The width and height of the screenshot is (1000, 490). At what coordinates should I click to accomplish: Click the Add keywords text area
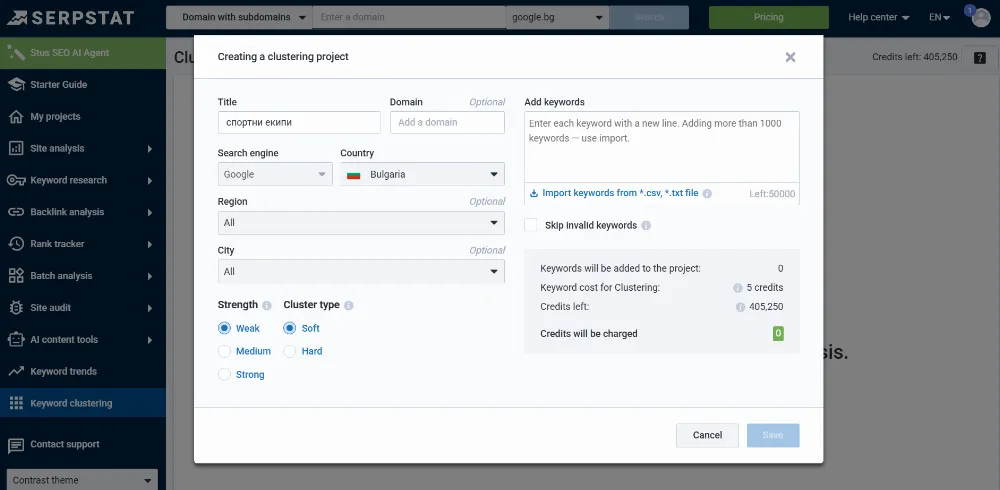pos(662,147)
